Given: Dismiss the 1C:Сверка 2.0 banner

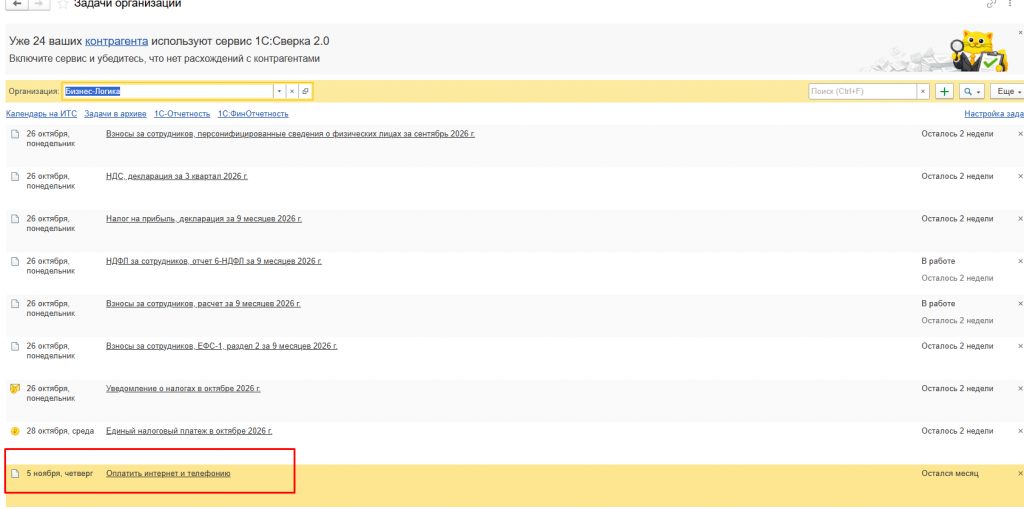Looking at the screenshot, I should coord(1020,31).
